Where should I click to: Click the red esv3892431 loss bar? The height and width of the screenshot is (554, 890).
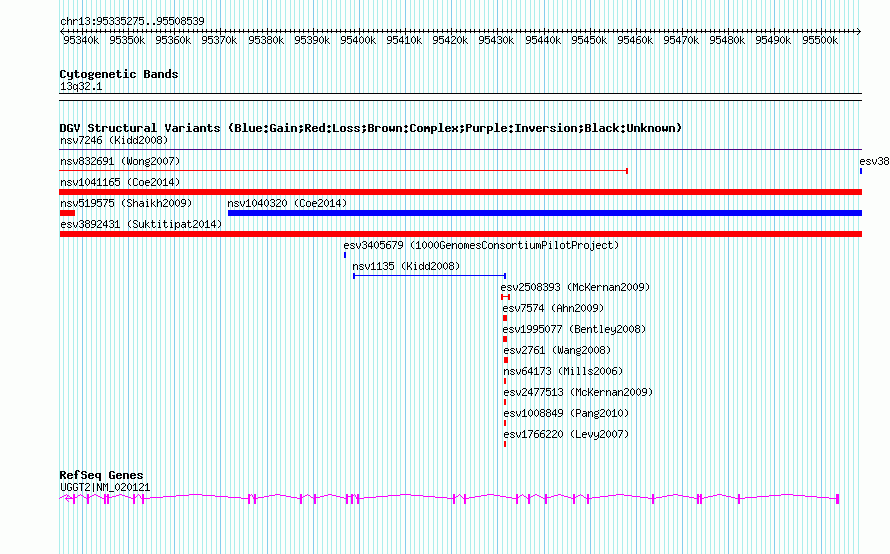pyautogui.click(x=460, y=234)
